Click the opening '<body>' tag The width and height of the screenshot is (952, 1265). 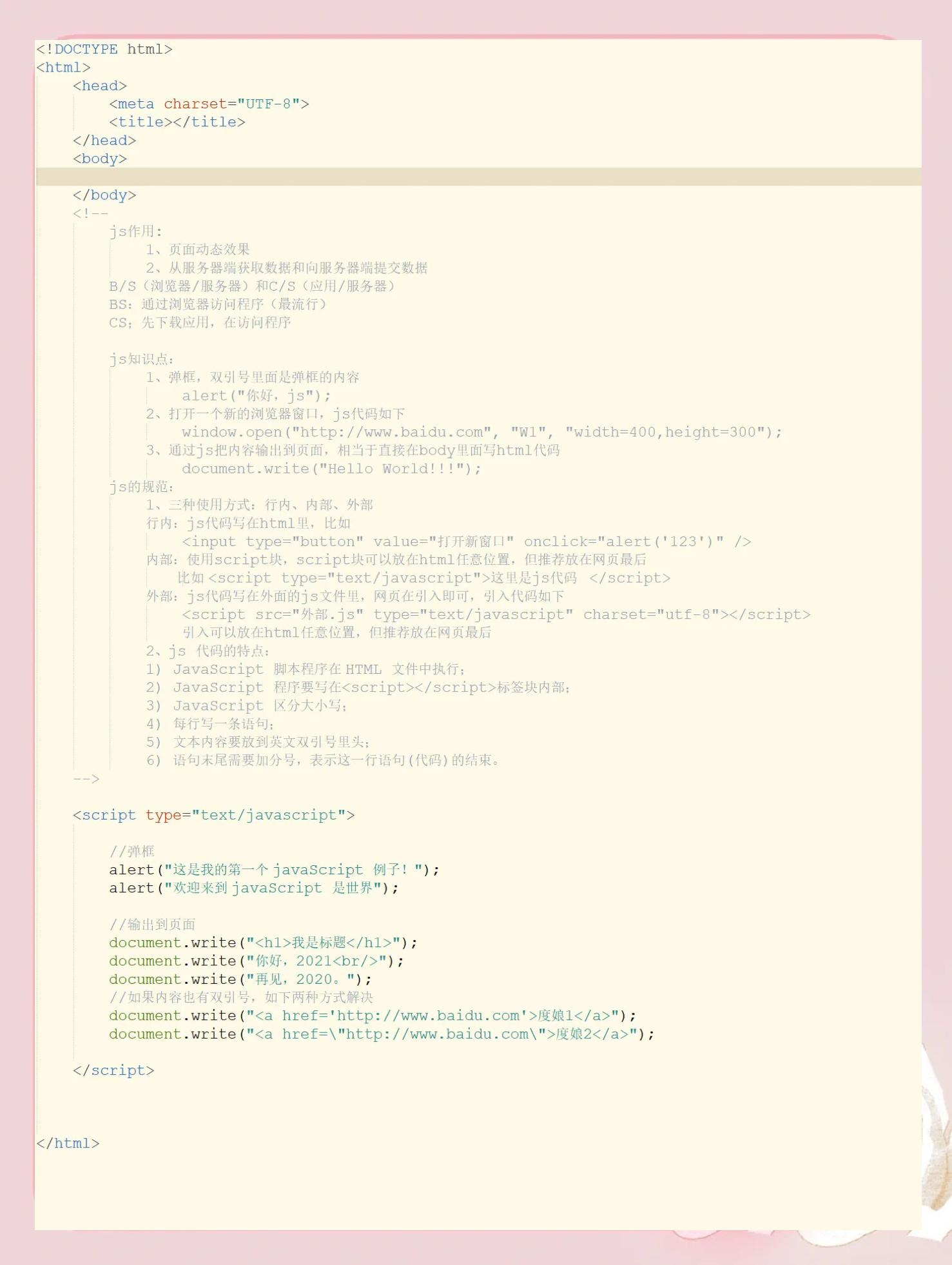pyautogui.click(x=100, y=159)
